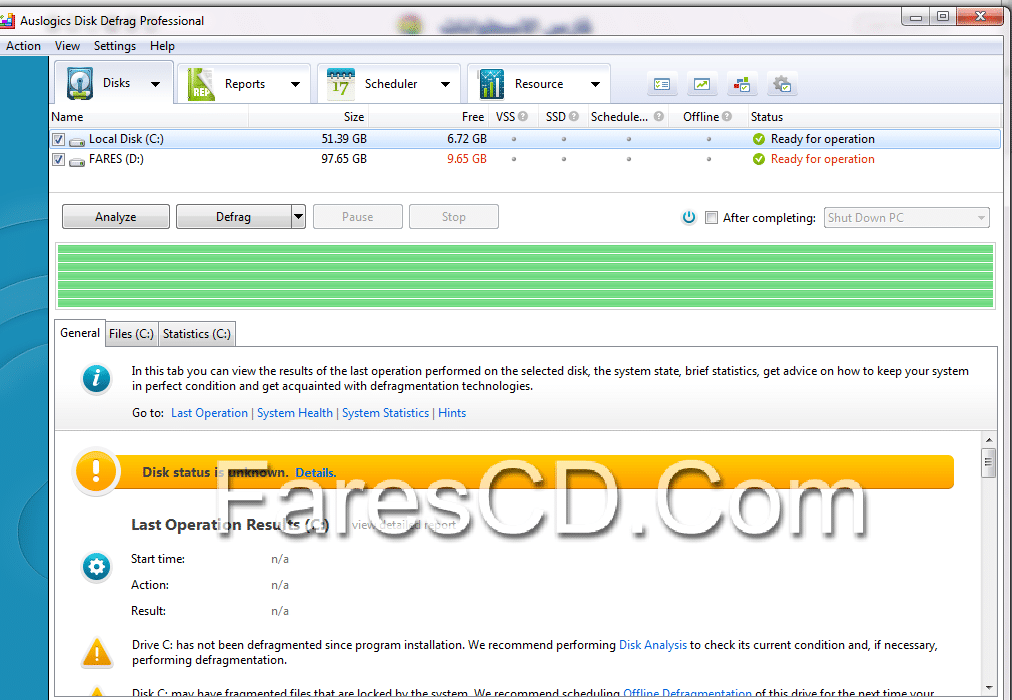This screenshot has width=1012, height=700.
Task: Go to Hints link
Action: (452, 413)
